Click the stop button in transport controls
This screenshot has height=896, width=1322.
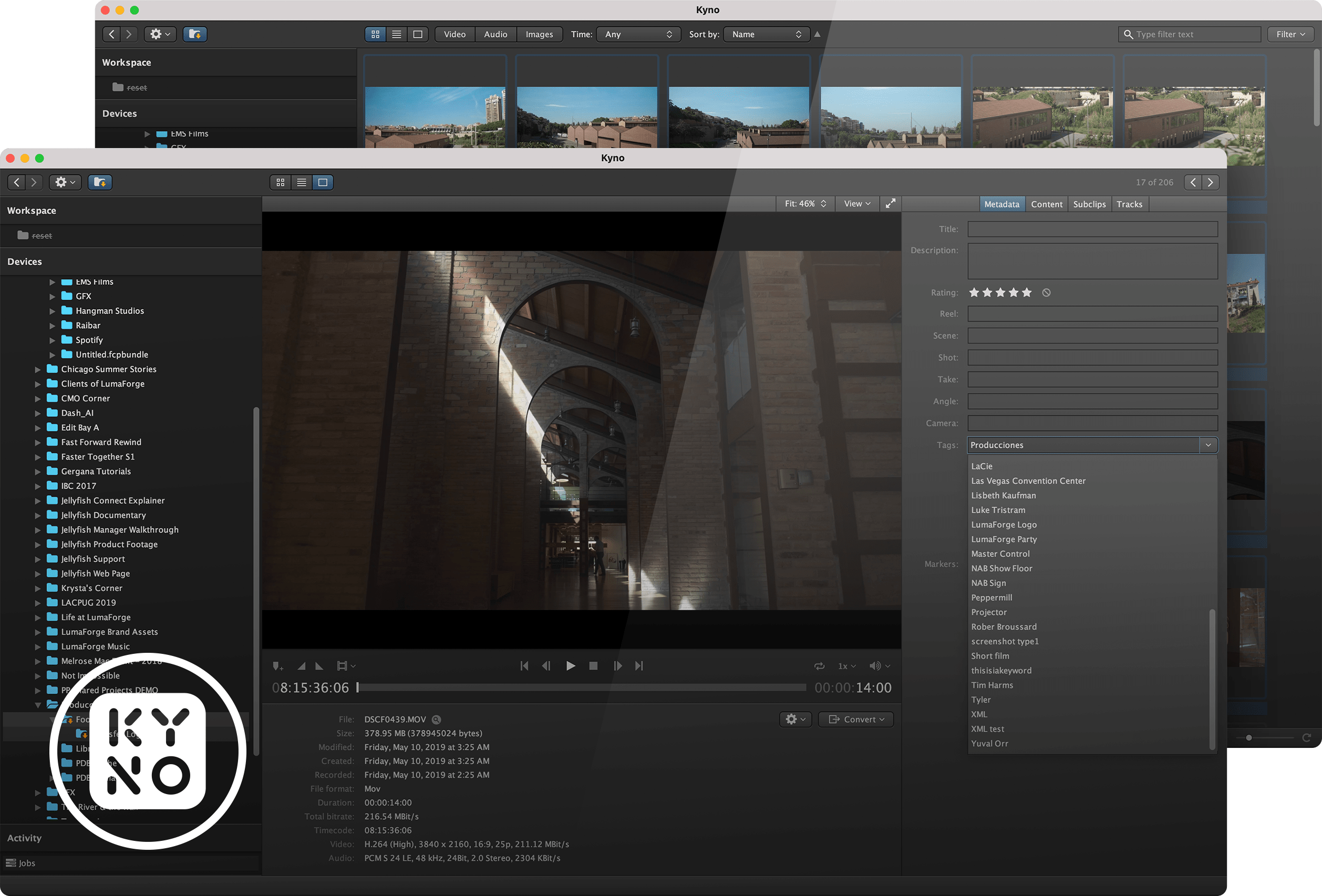pos(593,666)
